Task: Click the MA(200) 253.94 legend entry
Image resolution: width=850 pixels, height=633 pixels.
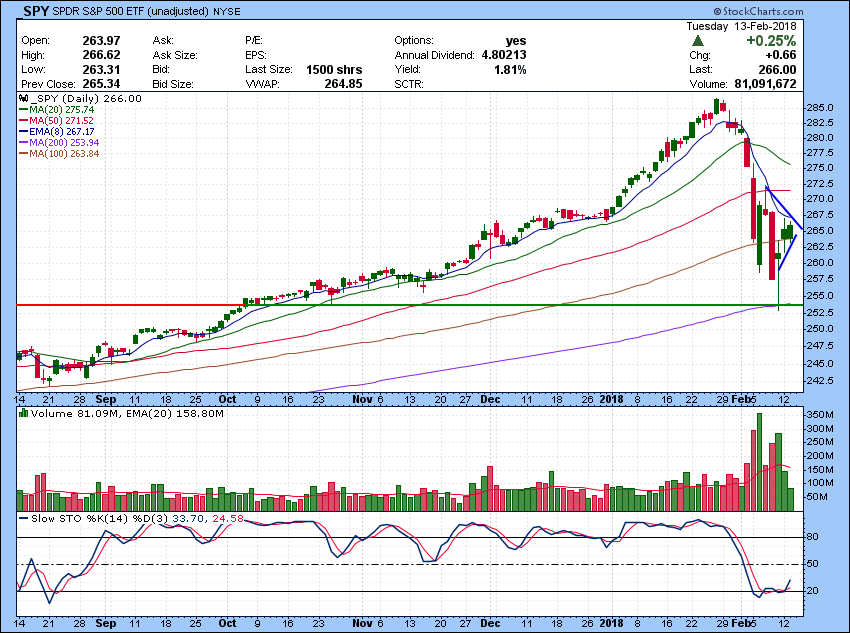Action: [64, 143]
